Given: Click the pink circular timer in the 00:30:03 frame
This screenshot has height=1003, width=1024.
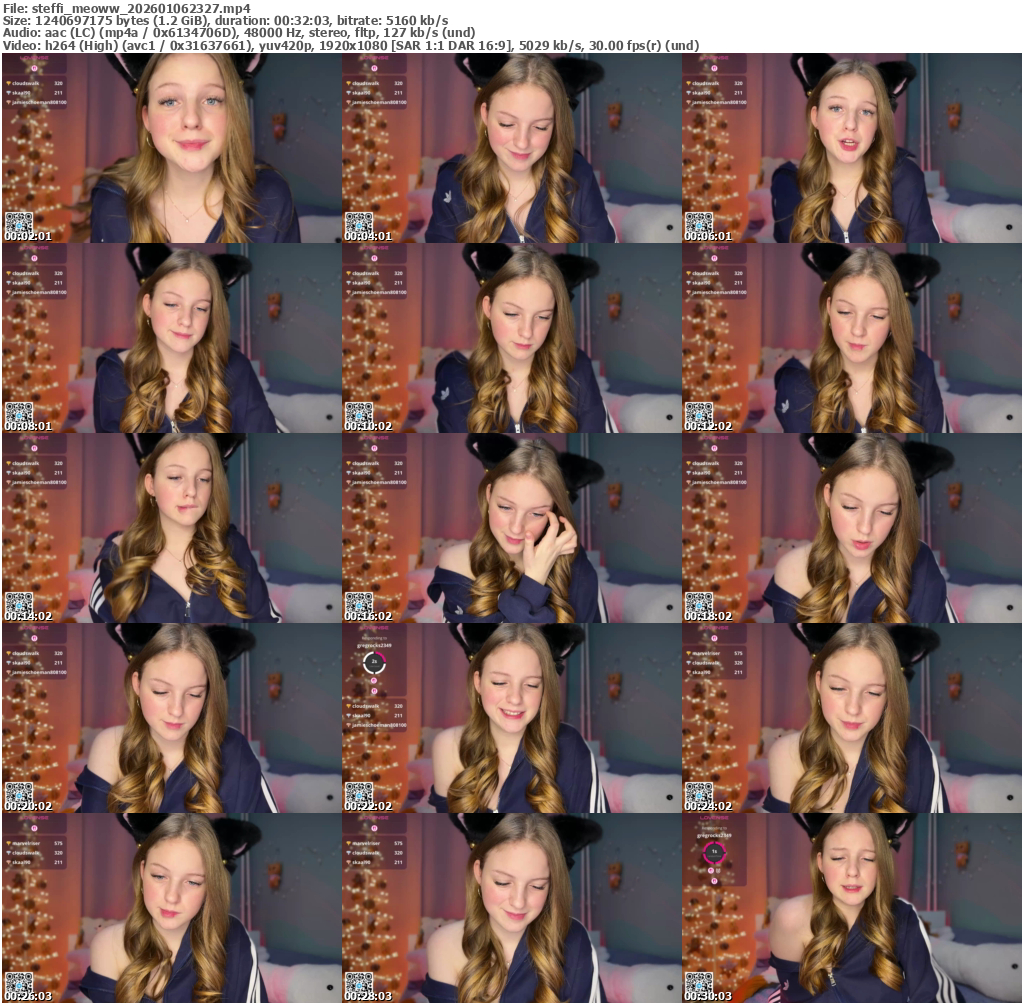Looking at the screenshot, I should point(714,852).
